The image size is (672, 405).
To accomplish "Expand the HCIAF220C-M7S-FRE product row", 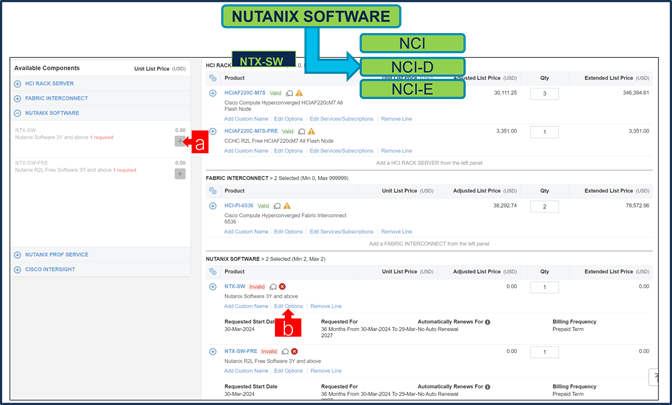I will point(213,132).
